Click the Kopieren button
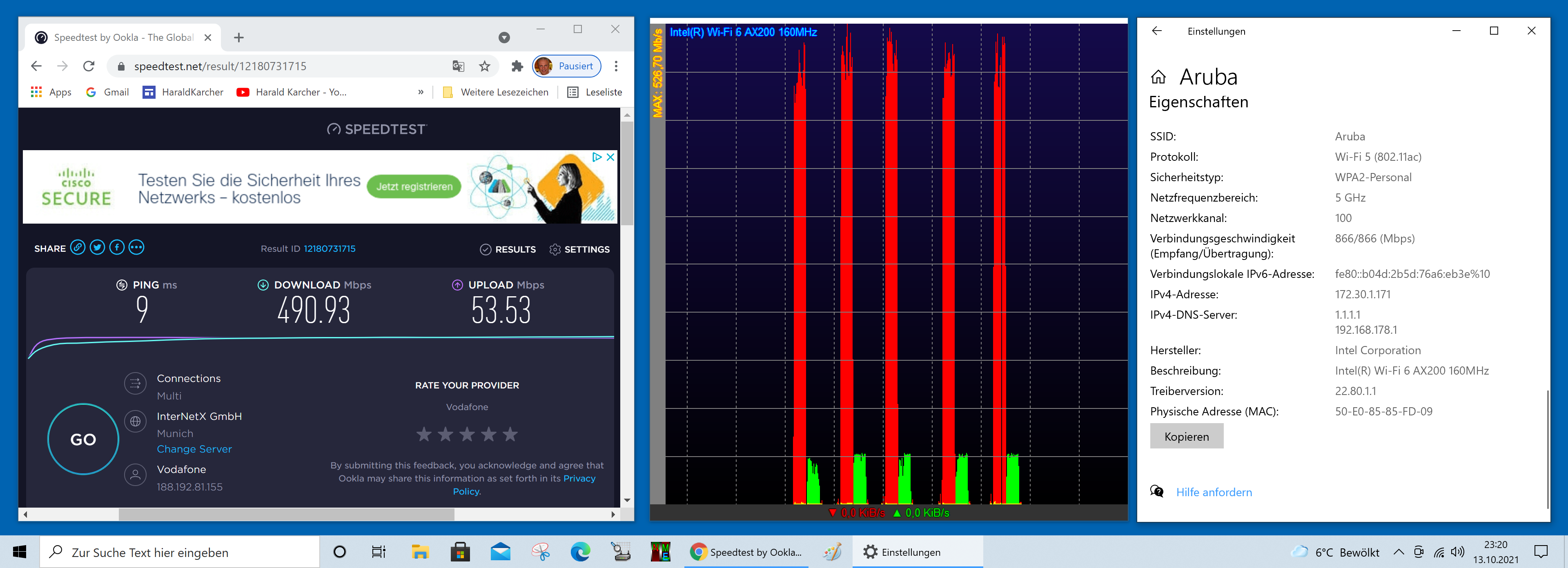The image size is (1568, 568). pos(1186,437)
